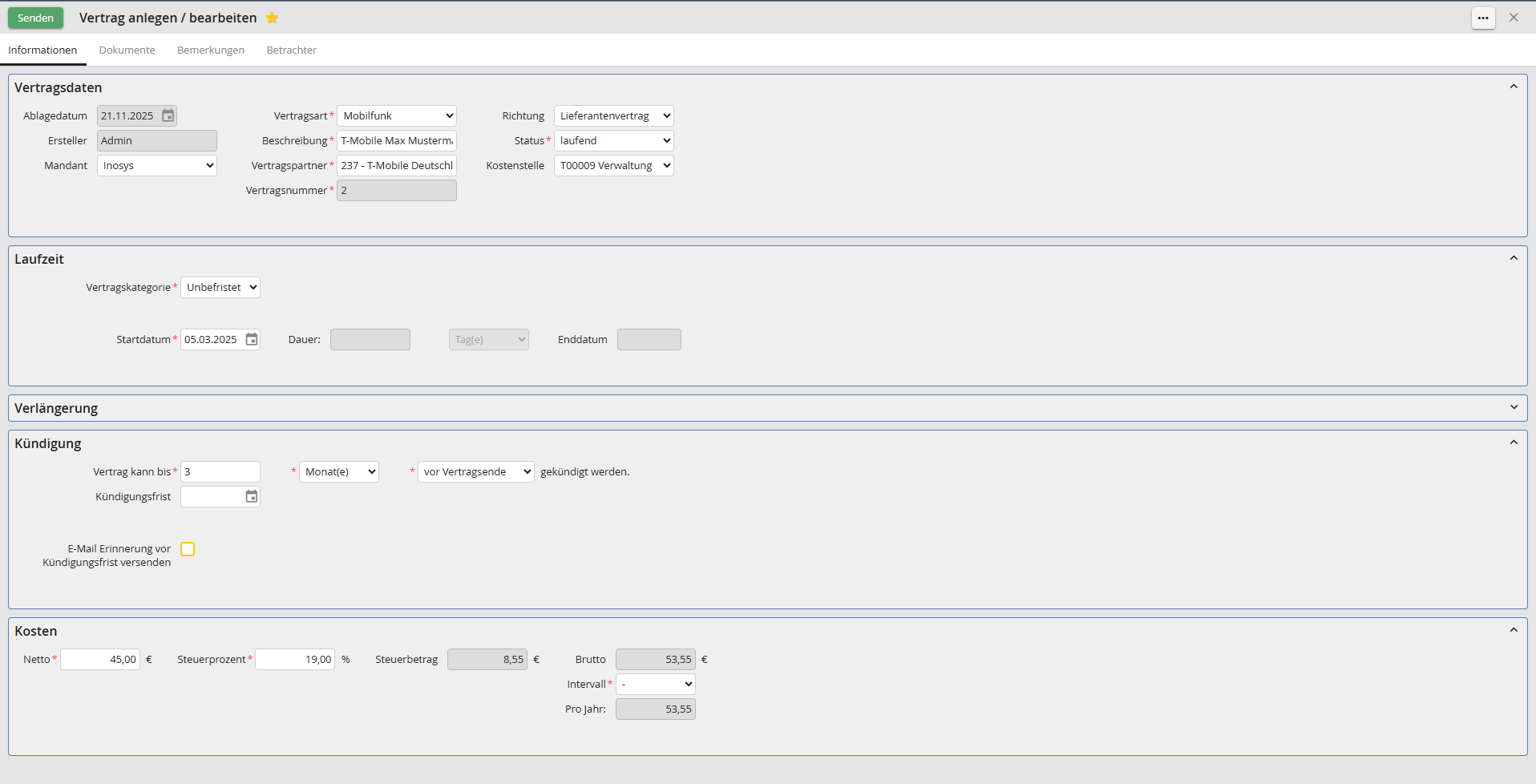The width and height of the screenshot is (1536, 784).
Task: Collapse the Kündigung section chevron
Action: [x=1513, y=443]
